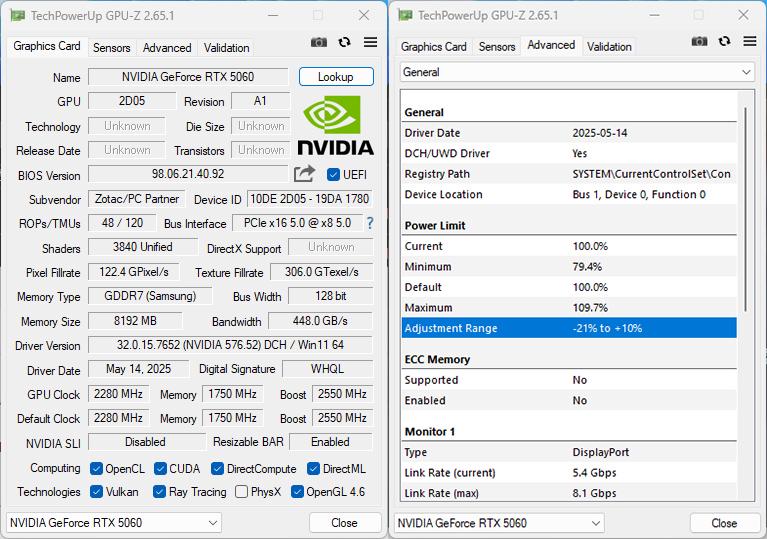This screenshot has height=539, width=767.
Task: Switch to Graphics Card tab in right window
Action: tap(433, 47)
